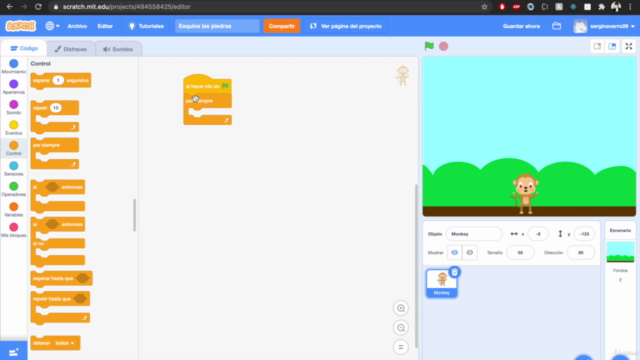The height and width of the screenshot is (360, 640).
Task: Open the Mis bloques category
Action: click(13, 230)
